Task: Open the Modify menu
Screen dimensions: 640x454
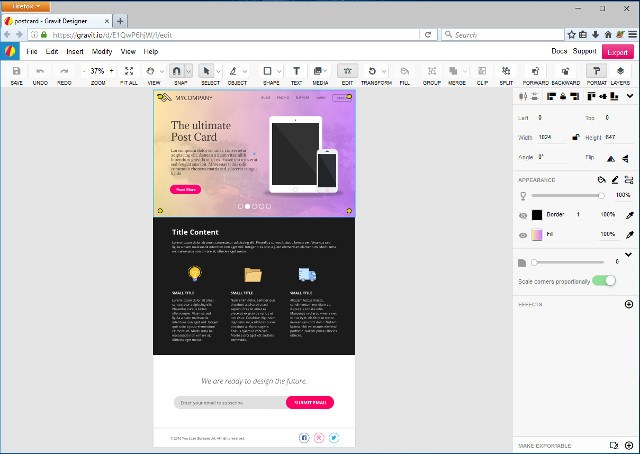Action: tap(102, 51)
